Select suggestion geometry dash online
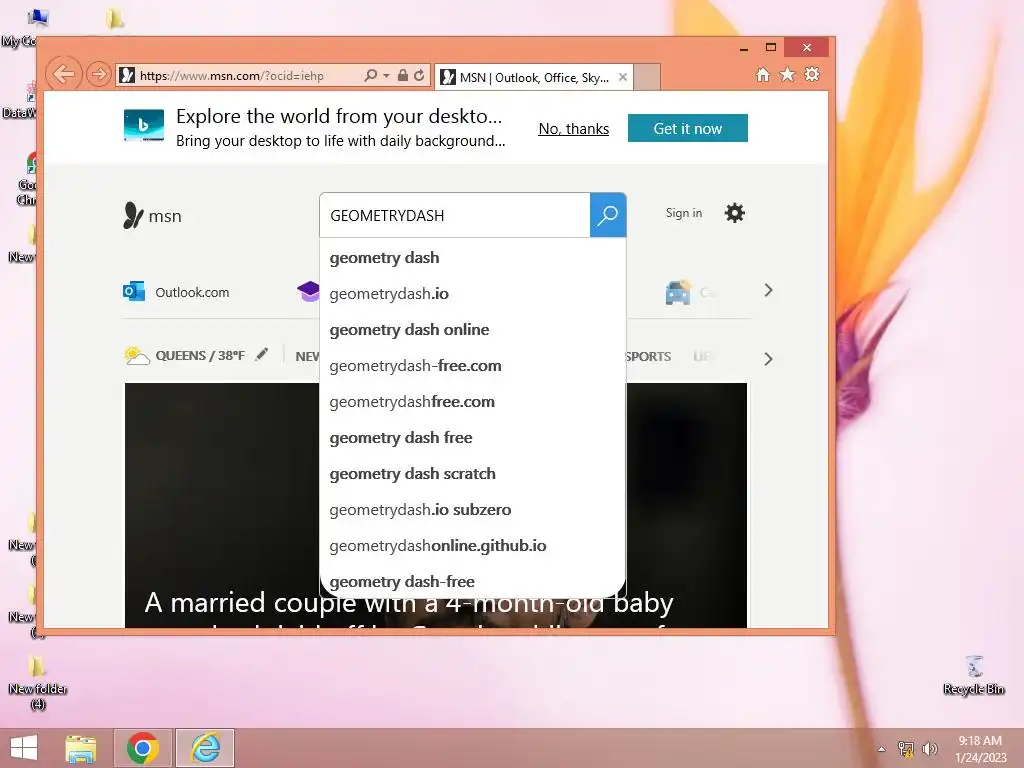 tap(473, 329)
